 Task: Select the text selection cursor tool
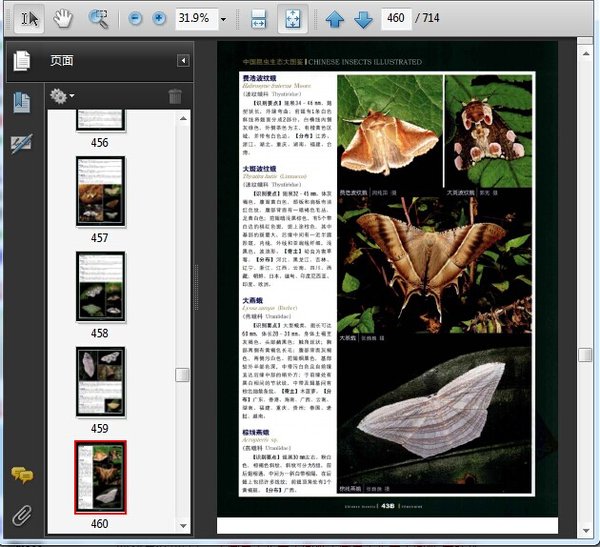(x=30, y=19)
